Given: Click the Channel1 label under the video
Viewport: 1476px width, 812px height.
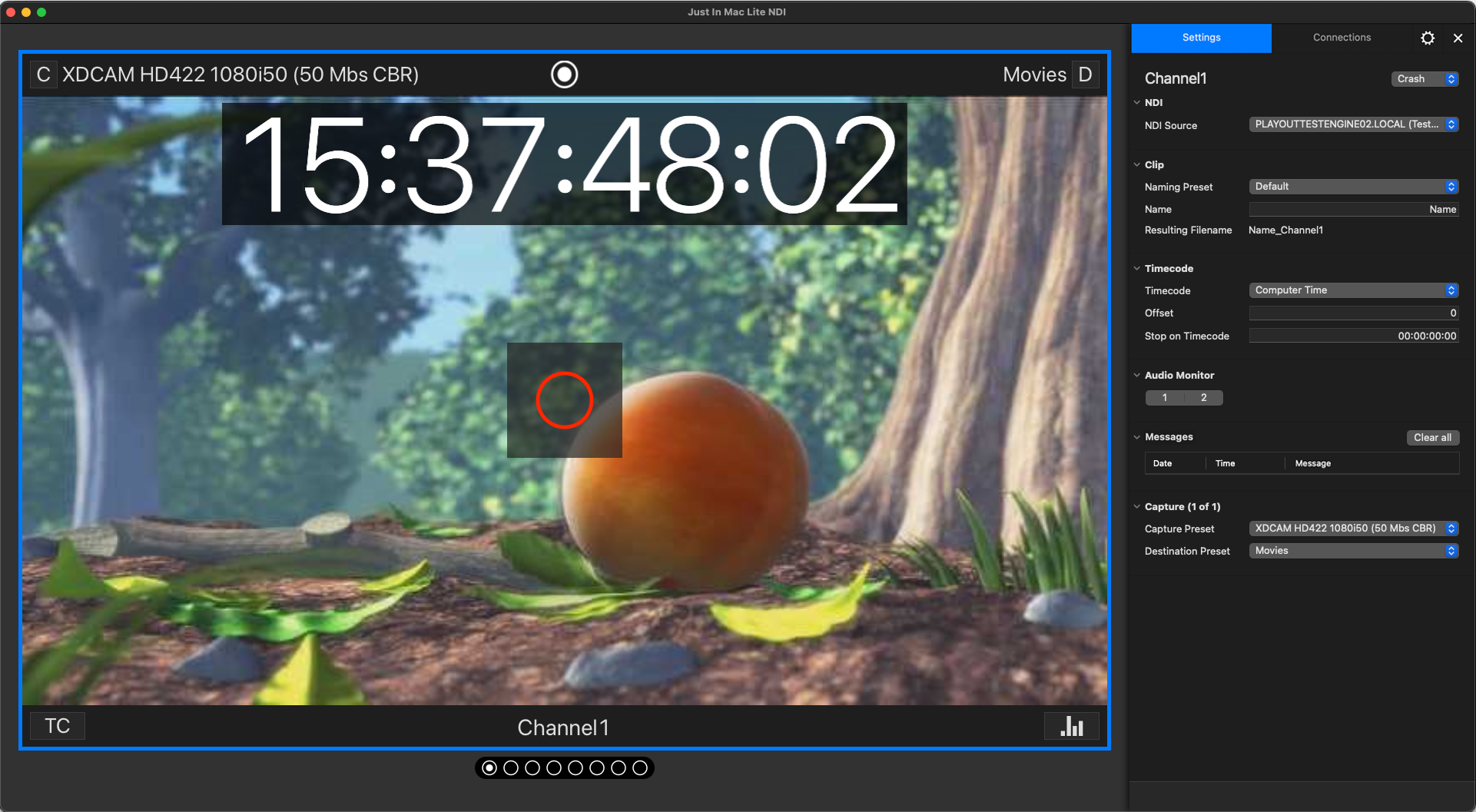Looking at the screenshot, I should coord(563,727).
